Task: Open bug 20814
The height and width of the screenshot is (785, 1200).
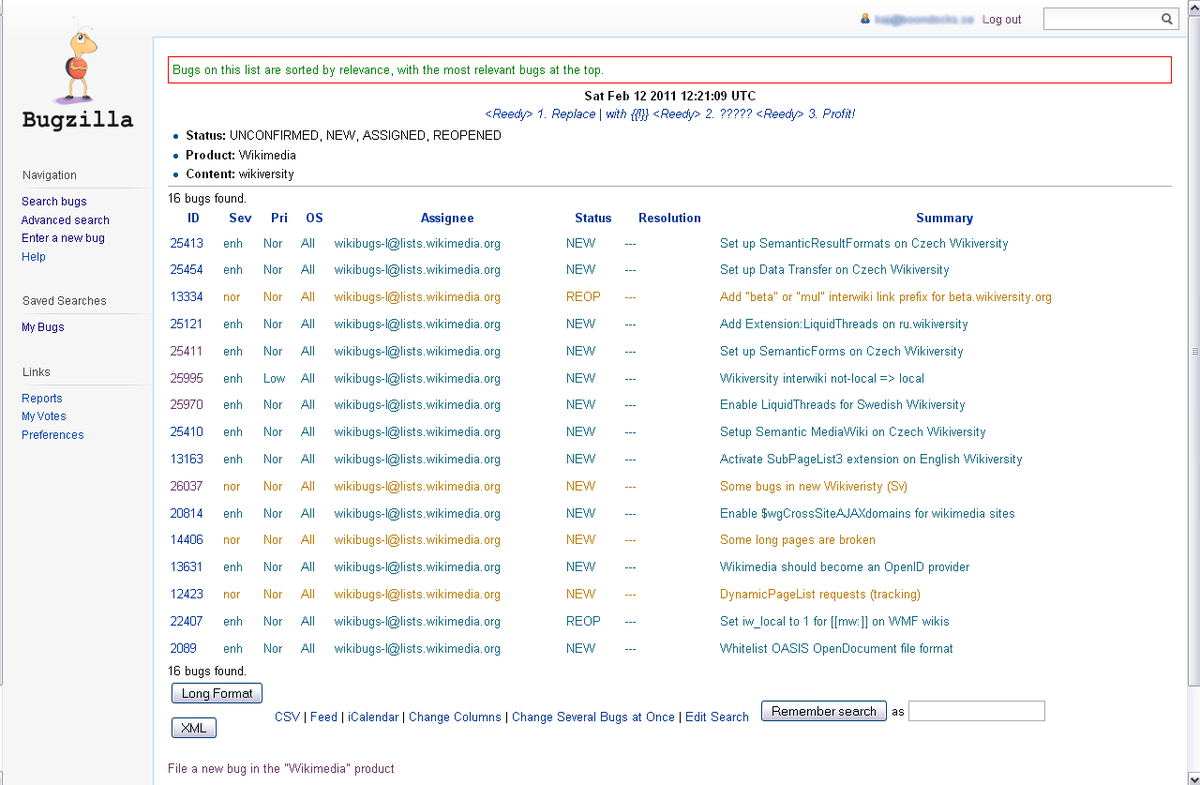Action: [x=186, y=513]
